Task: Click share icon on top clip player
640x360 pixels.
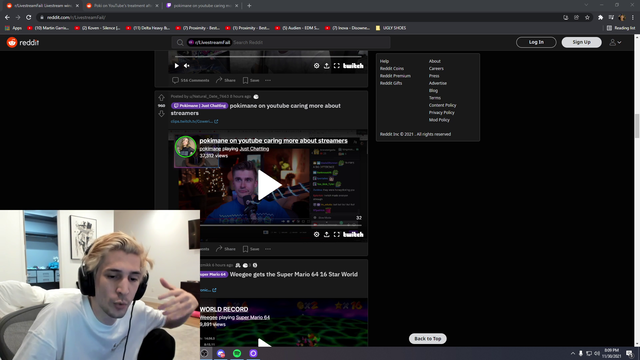Action: point(327,65)
